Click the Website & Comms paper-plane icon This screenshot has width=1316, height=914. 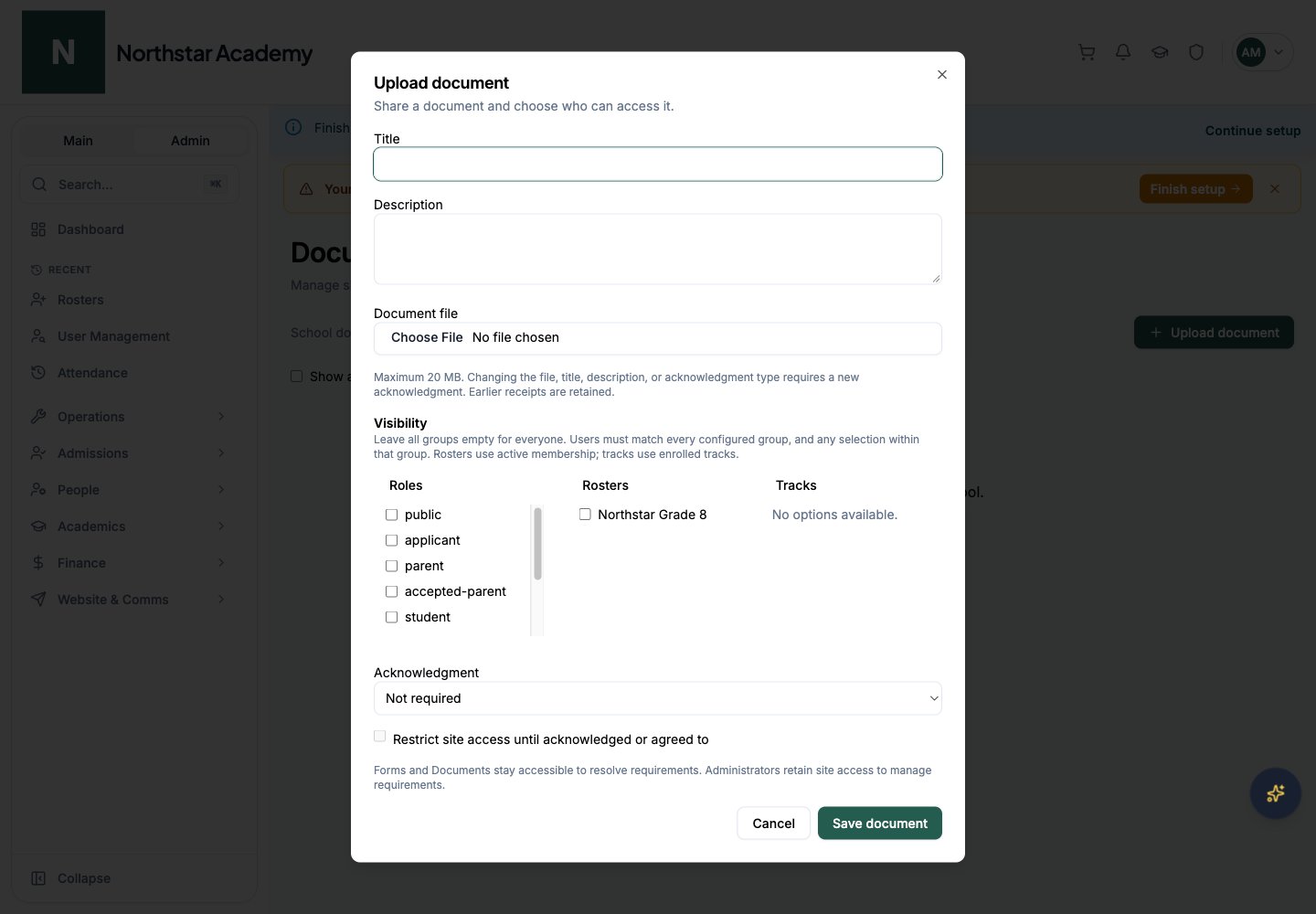[38, 600]
